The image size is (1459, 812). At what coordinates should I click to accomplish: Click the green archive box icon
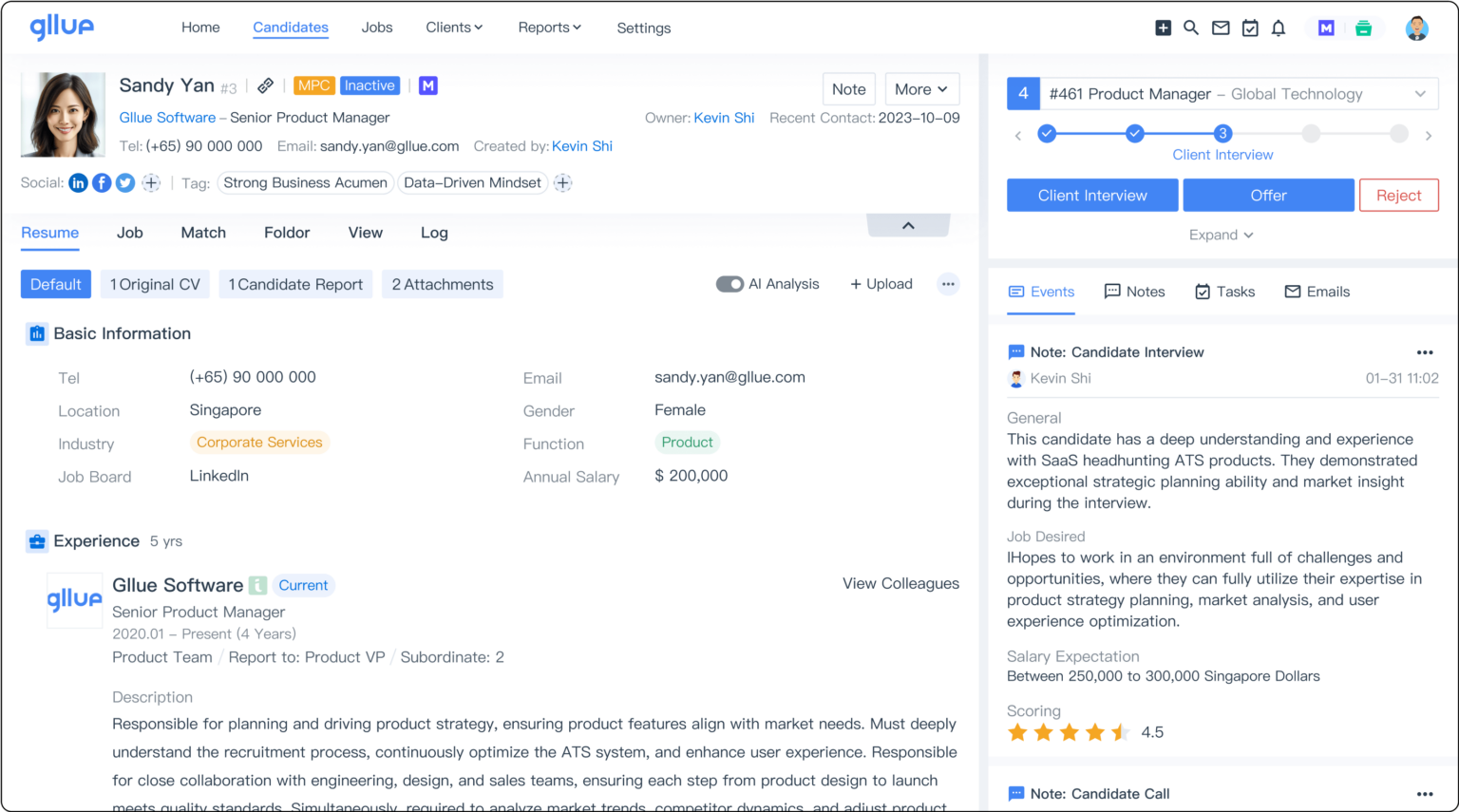[1364, 28]
